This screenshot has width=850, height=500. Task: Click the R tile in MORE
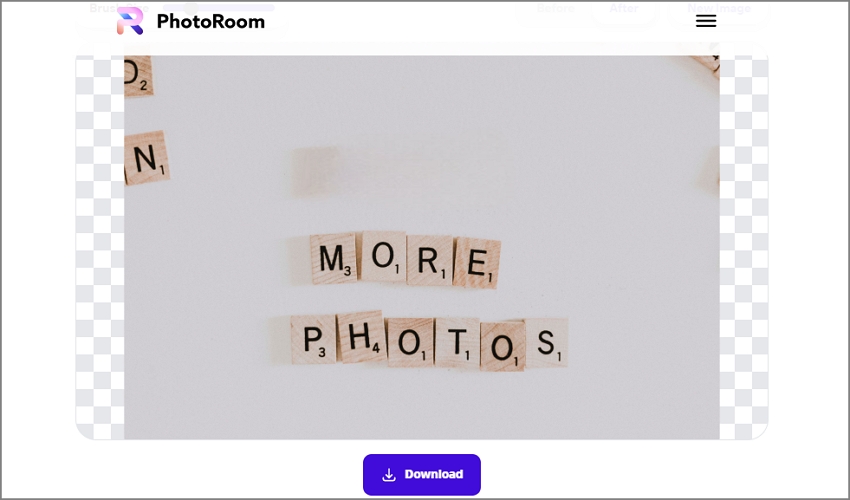tap(430, 260)
